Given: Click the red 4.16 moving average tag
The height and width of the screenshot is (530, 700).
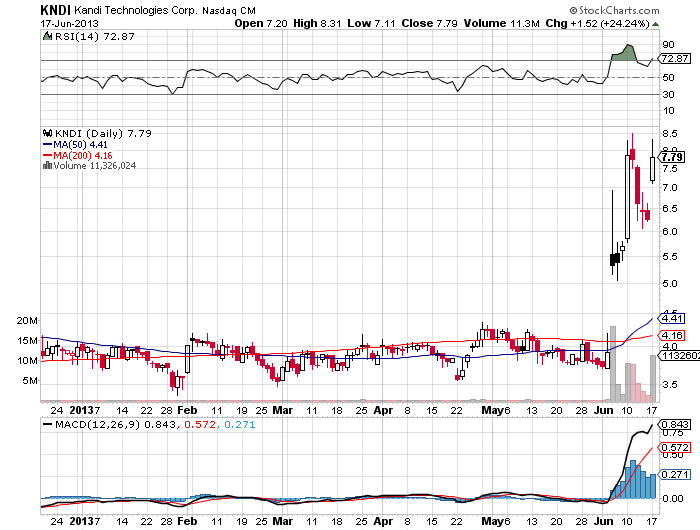Looking at the screenshot, I should tap(672, 335).
